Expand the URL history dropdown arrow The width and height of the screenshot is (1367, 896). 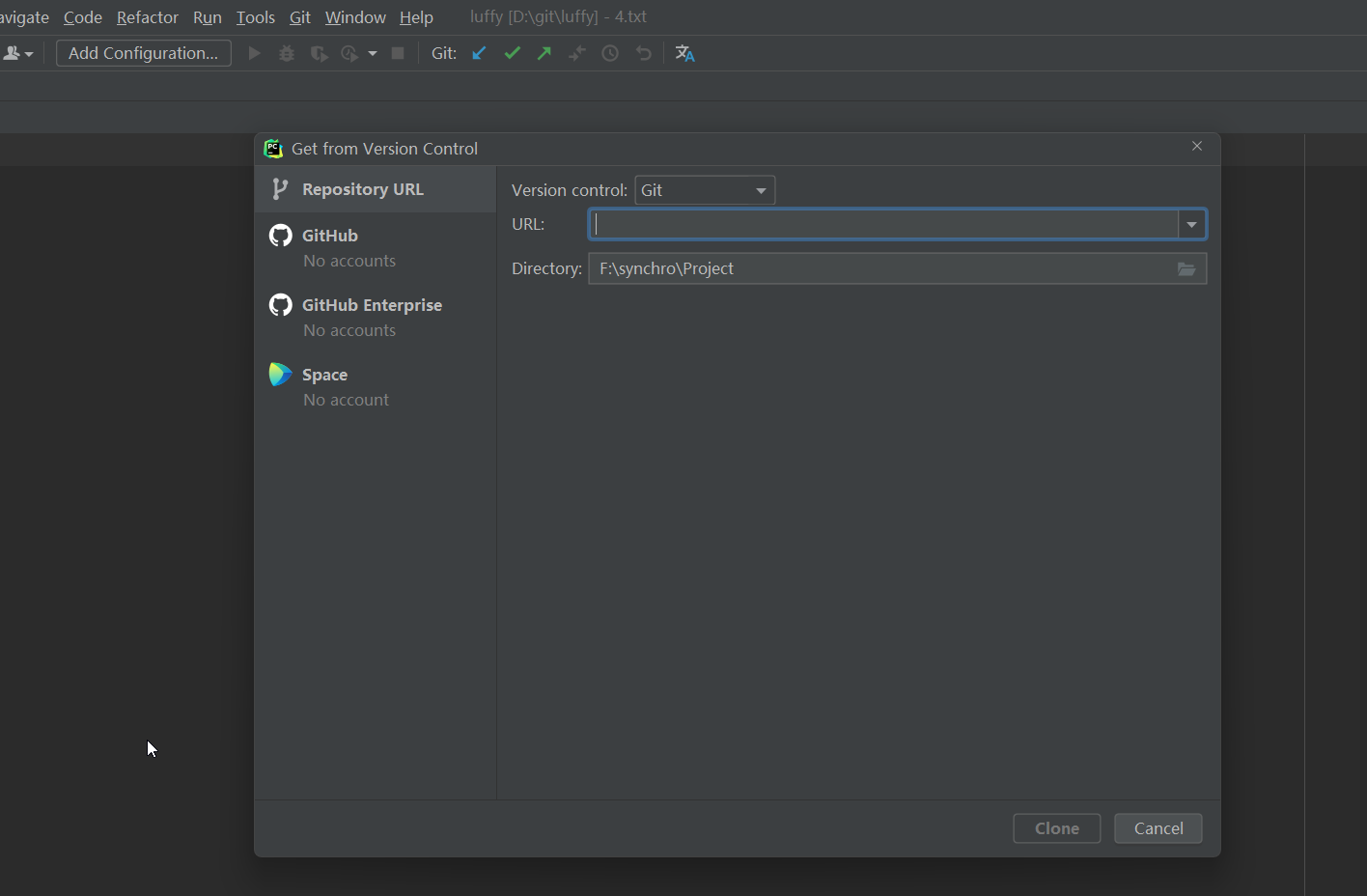click(x=1192, y=225)
